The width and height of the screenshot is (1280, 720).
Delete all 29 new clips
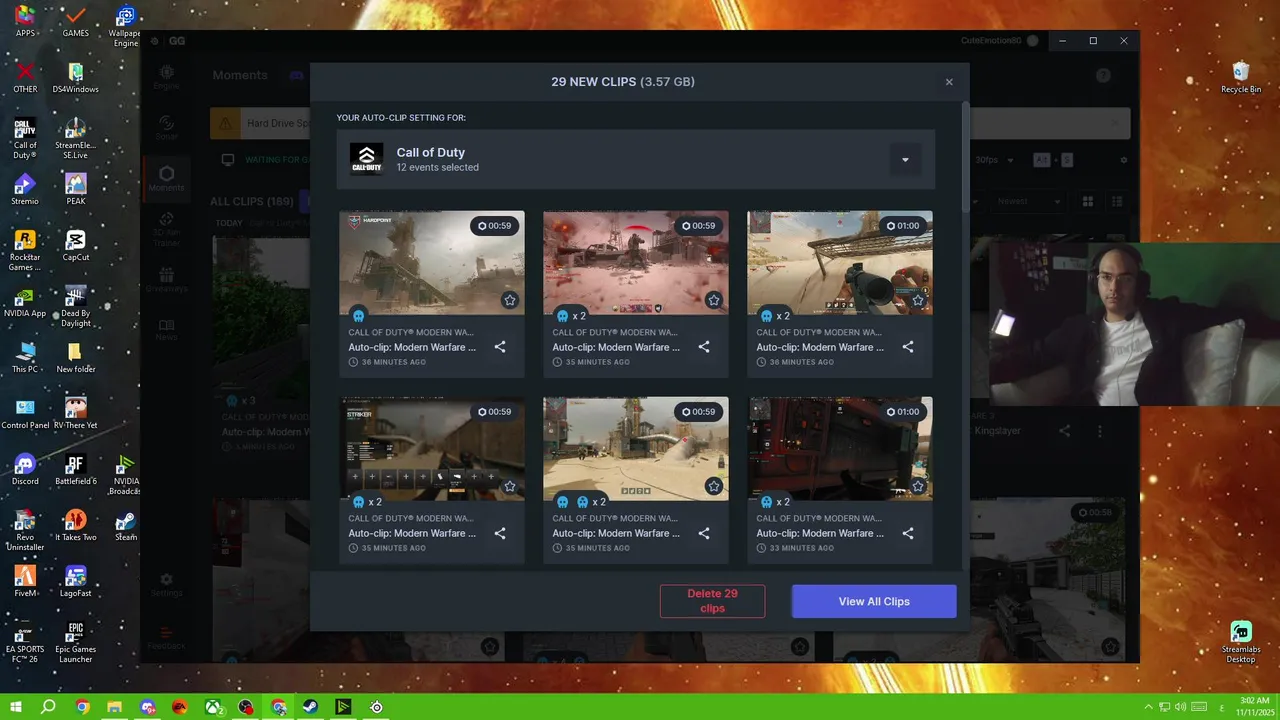coord(712,601)
